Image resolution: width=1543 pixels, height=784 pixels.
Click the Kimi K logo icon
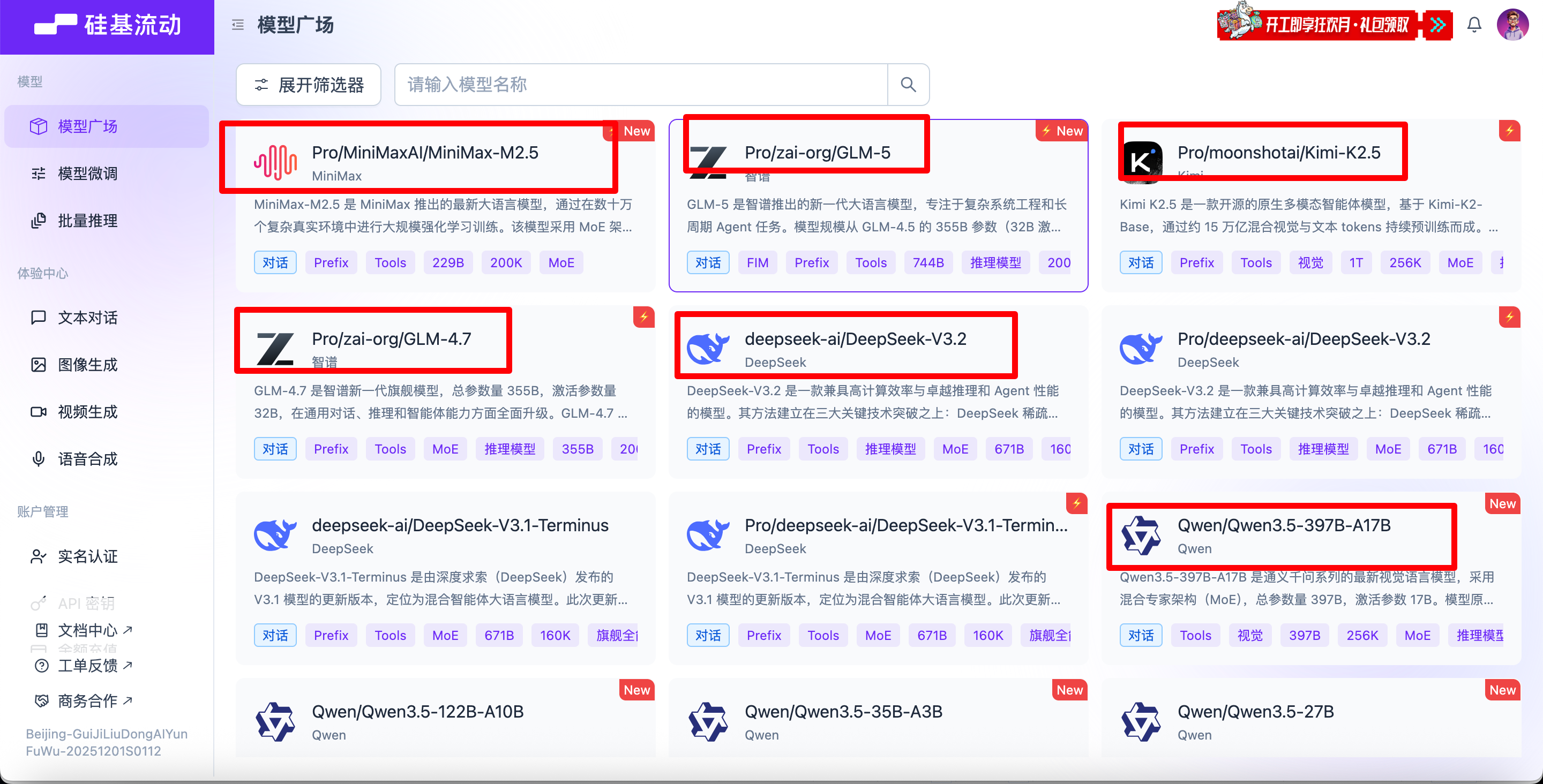pos(1141,162)
